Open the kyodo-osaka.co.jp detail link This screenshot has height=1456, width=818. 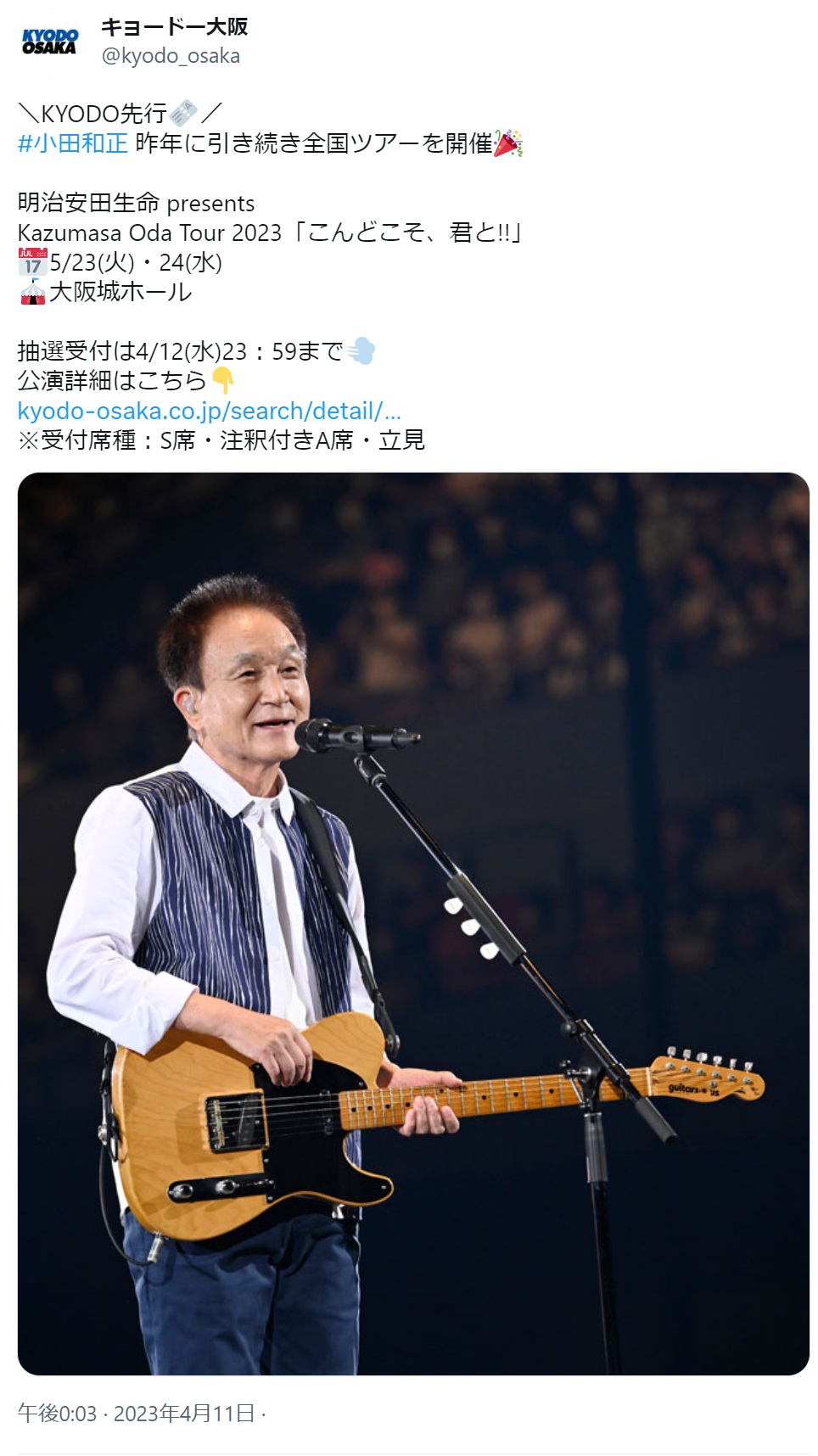point(210,411)
